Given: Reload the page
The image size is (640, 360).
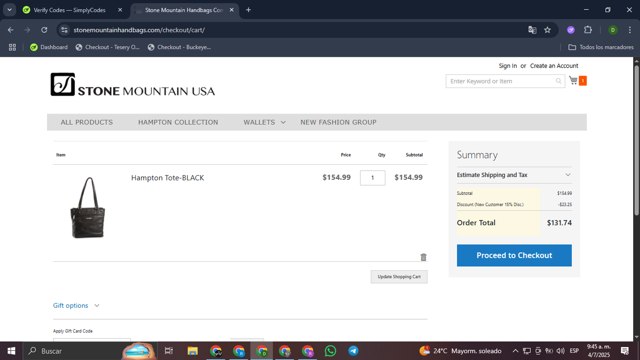Looking at the screenshot, I should click(44, 30).
